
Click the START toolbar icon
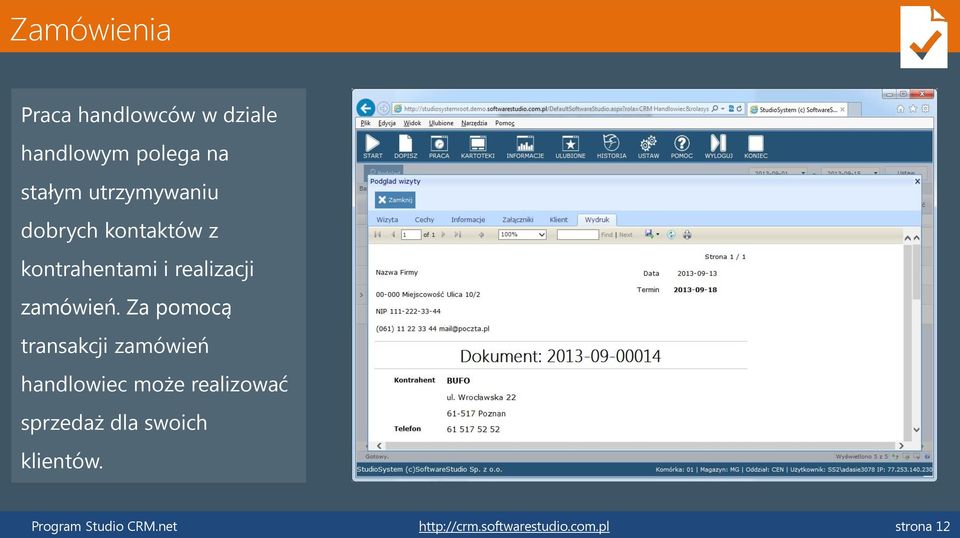pyautogui.click(x=372, y=146)
